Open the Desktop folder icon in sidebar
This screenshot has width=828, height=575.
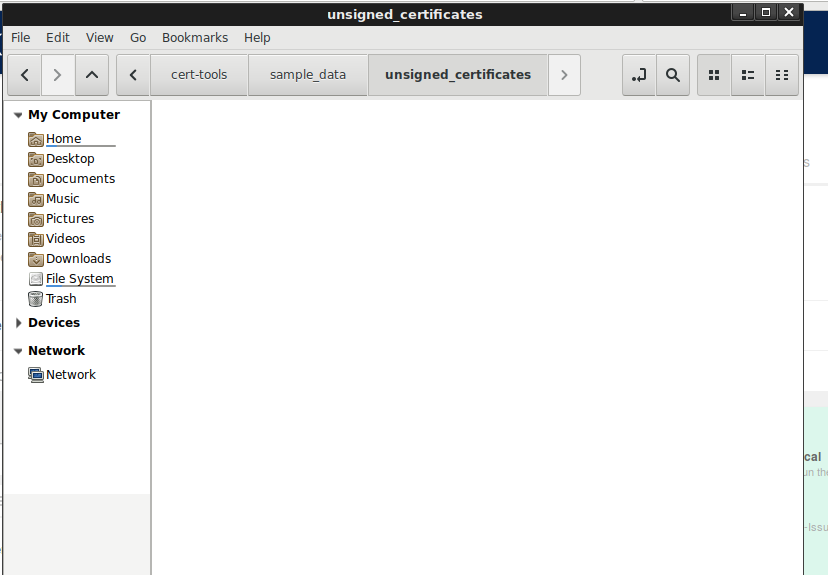(35, 159)
